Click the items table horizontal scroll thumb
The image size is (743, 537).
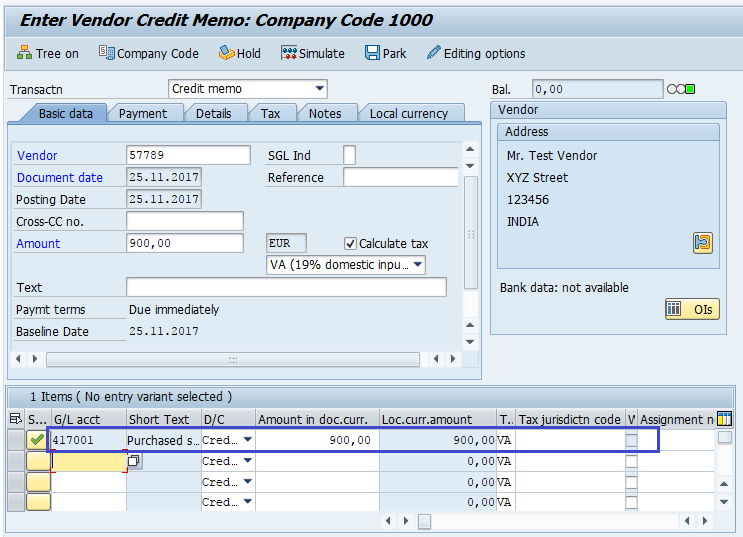pyautogui.click(x=425, y=521)
